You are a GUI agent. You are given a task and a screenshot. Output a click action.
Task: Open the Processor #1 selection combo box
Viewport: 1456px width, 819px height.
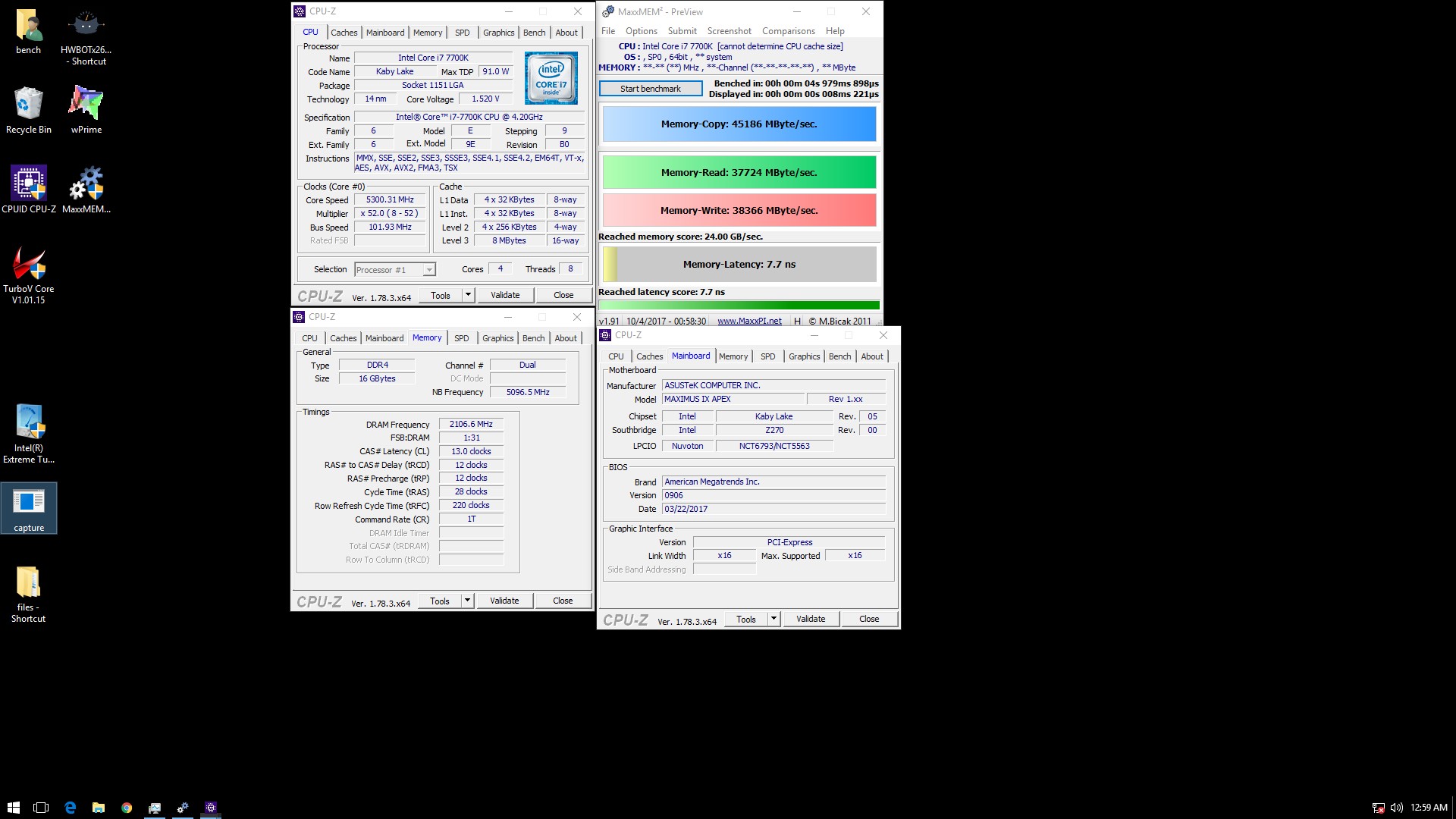[395, 269]
